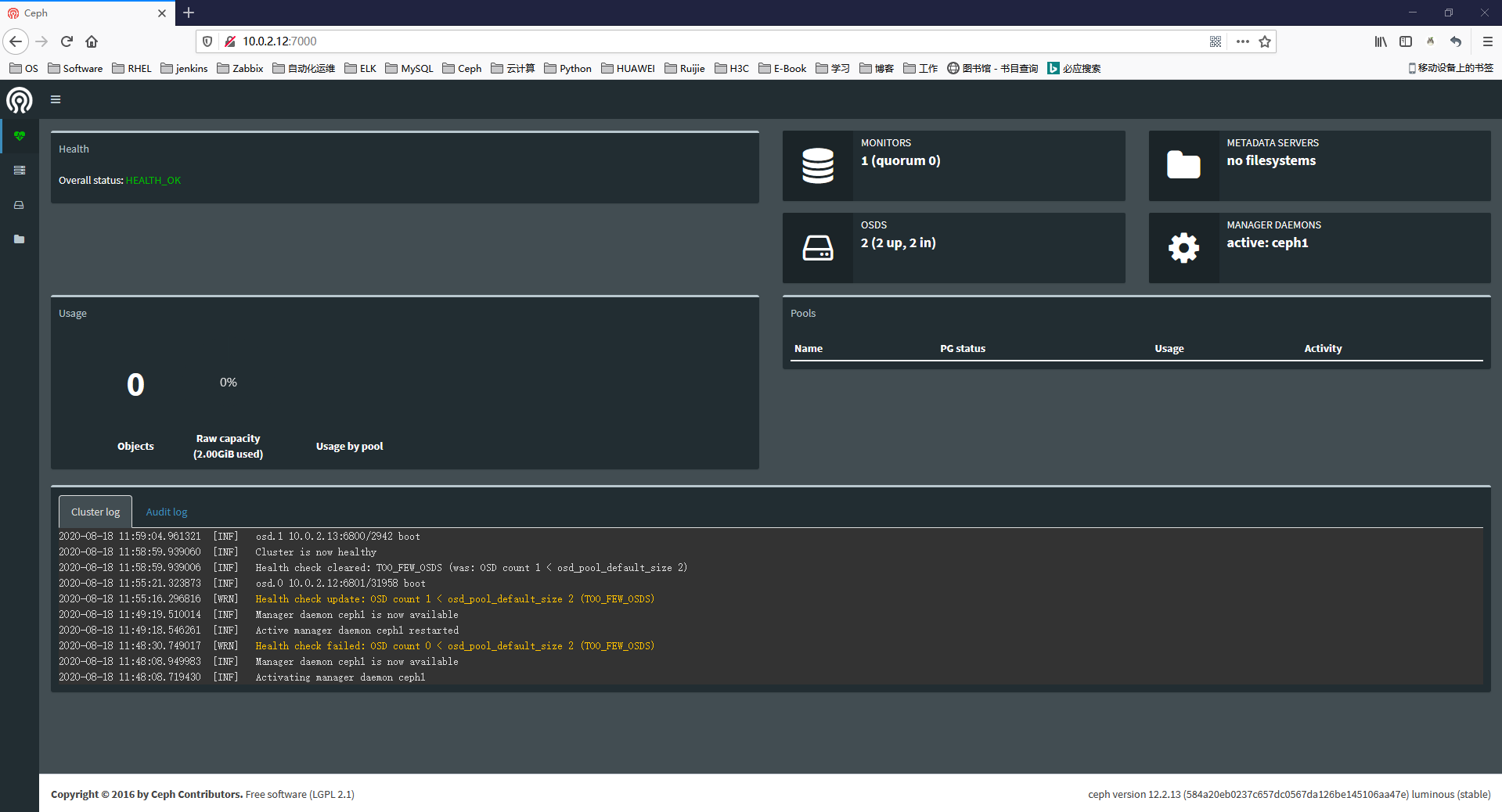Open the Firefox application menu
Image resolution: width=1502 pixels, height=812 pixels.
1487,41
